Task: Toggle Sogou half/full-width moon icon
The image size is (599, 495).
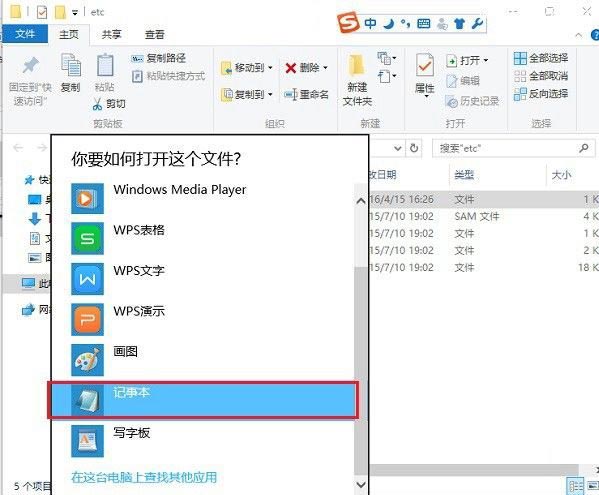Action: tap(389, 24)
